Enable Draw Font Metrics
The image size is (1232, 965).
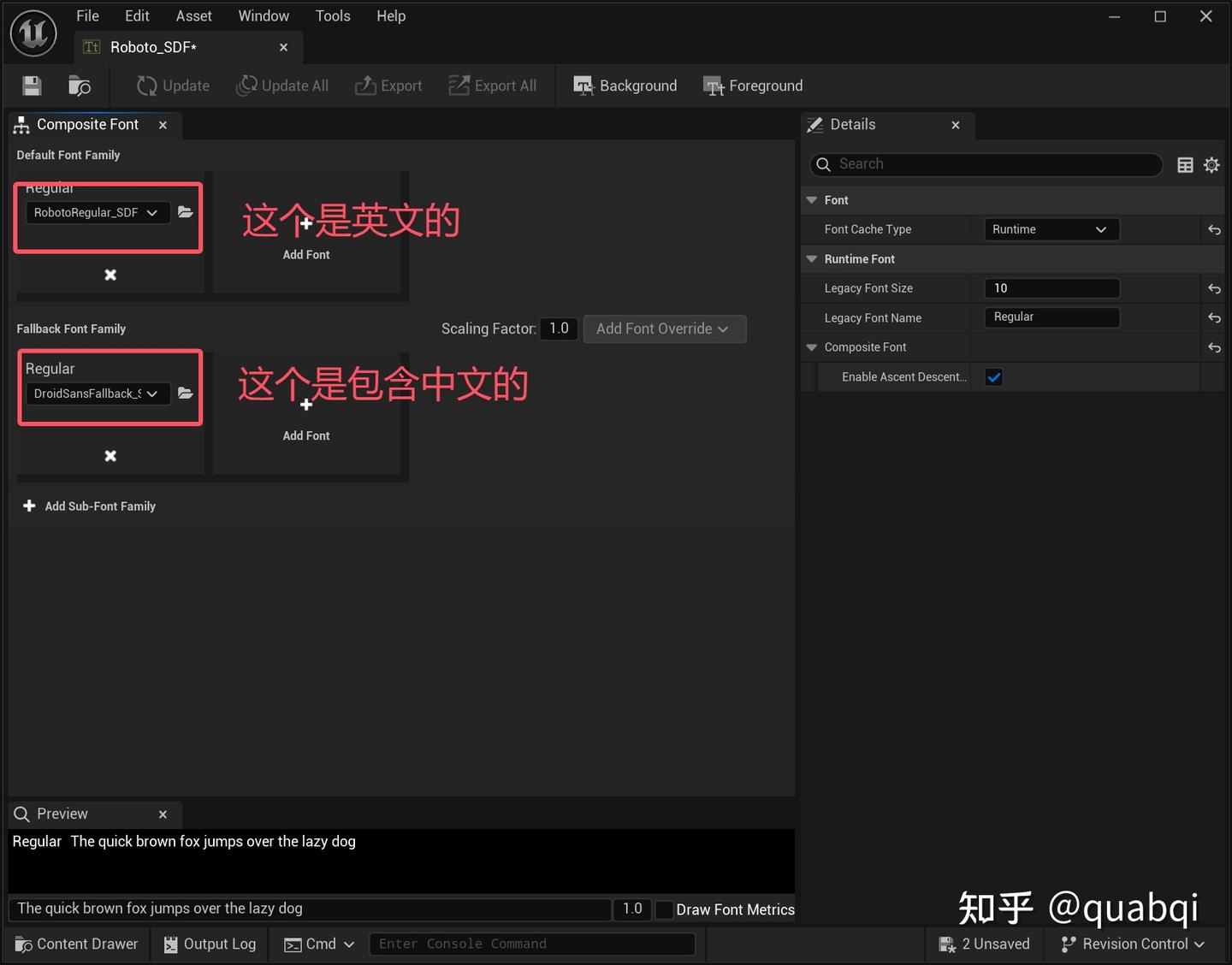665,909
